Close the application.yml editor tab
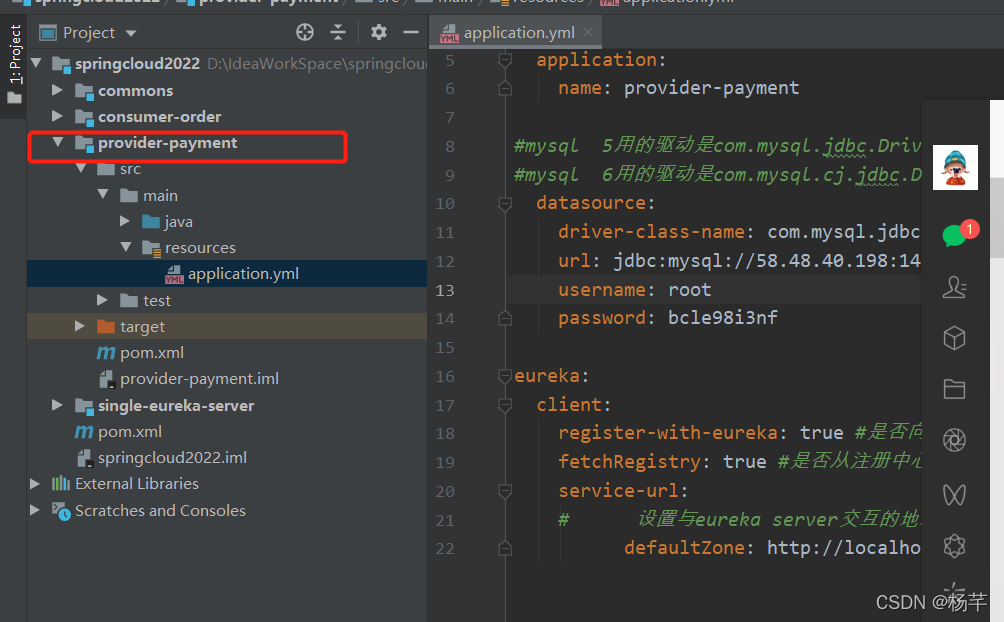 pyautogui.click(x=588, y=32)
